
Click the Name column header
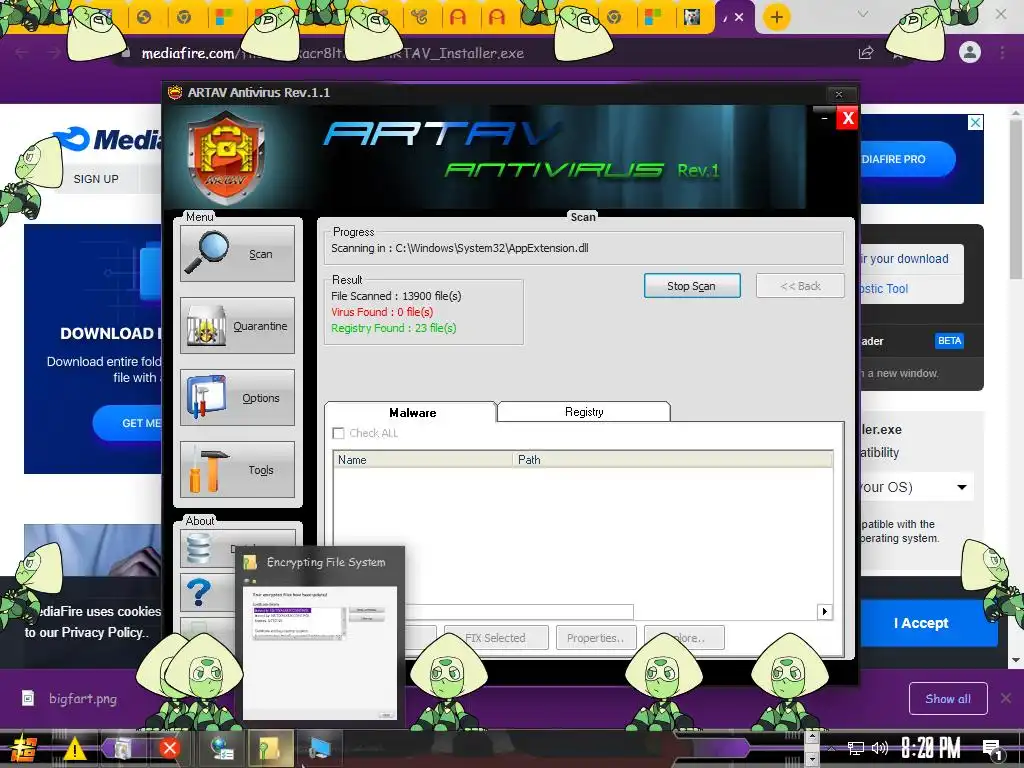click(423, 460)
